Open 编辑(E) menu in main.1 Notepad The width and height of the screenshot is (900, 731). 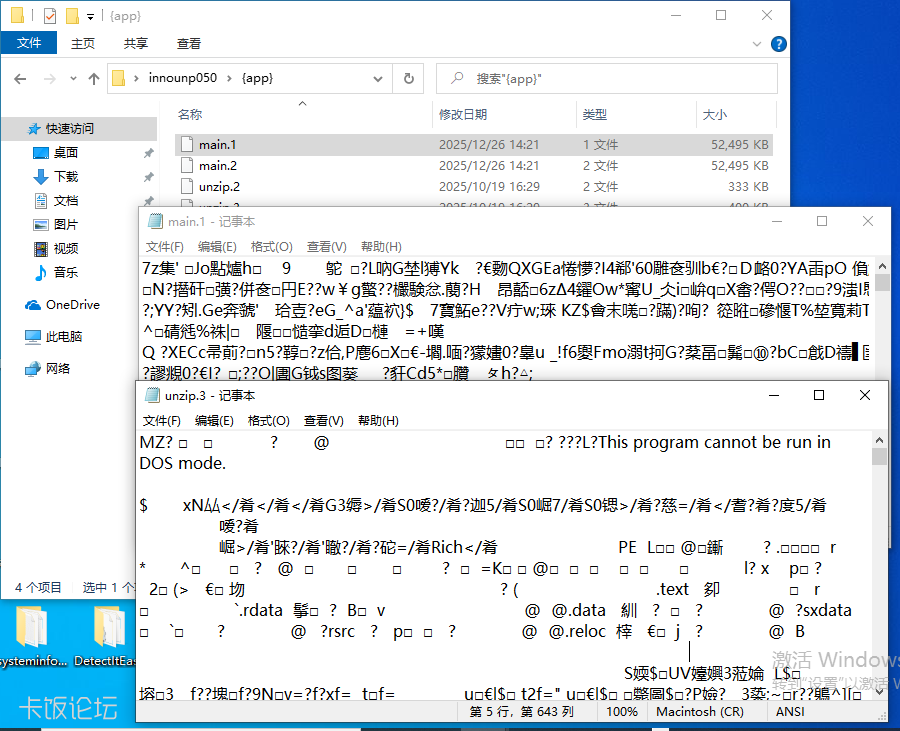[217, 247]
